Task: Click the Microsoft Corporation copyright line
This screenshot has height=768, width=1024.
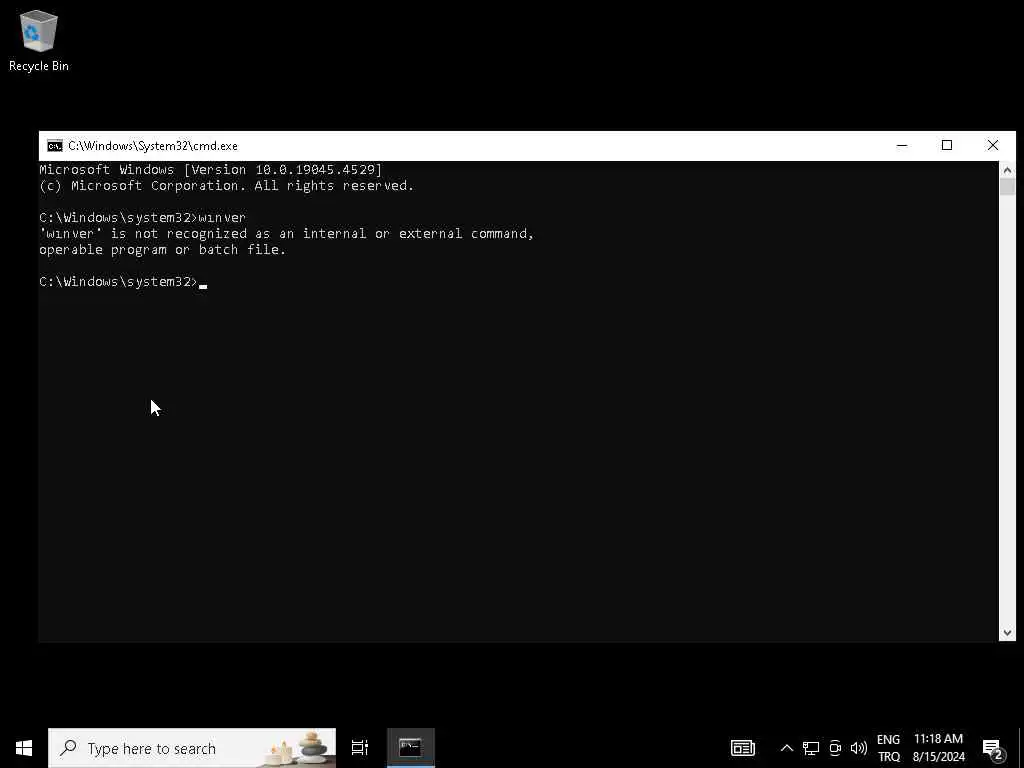Action: 227,185
